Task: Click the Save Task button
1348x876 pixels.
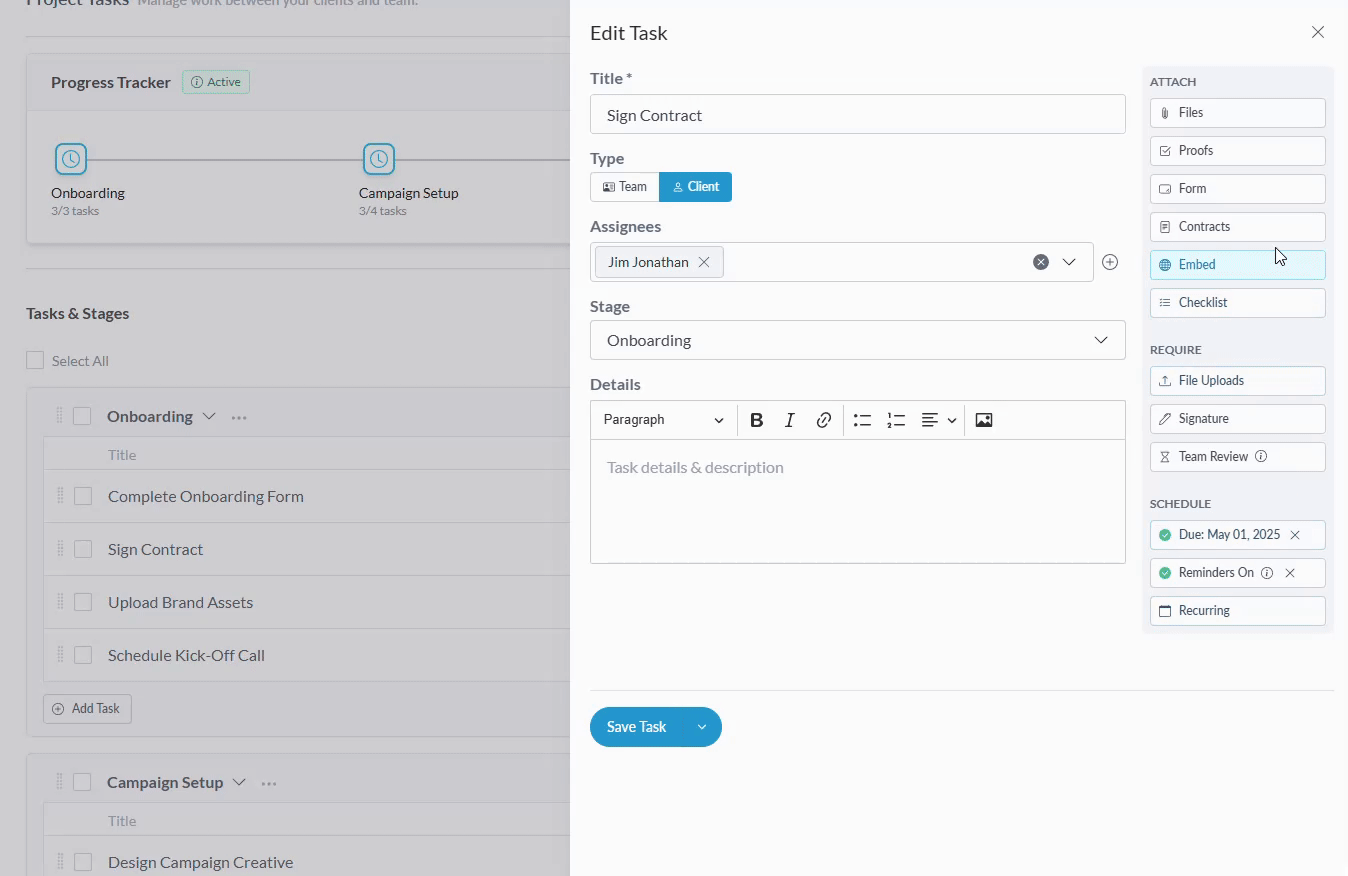Action: coord(636,727)
